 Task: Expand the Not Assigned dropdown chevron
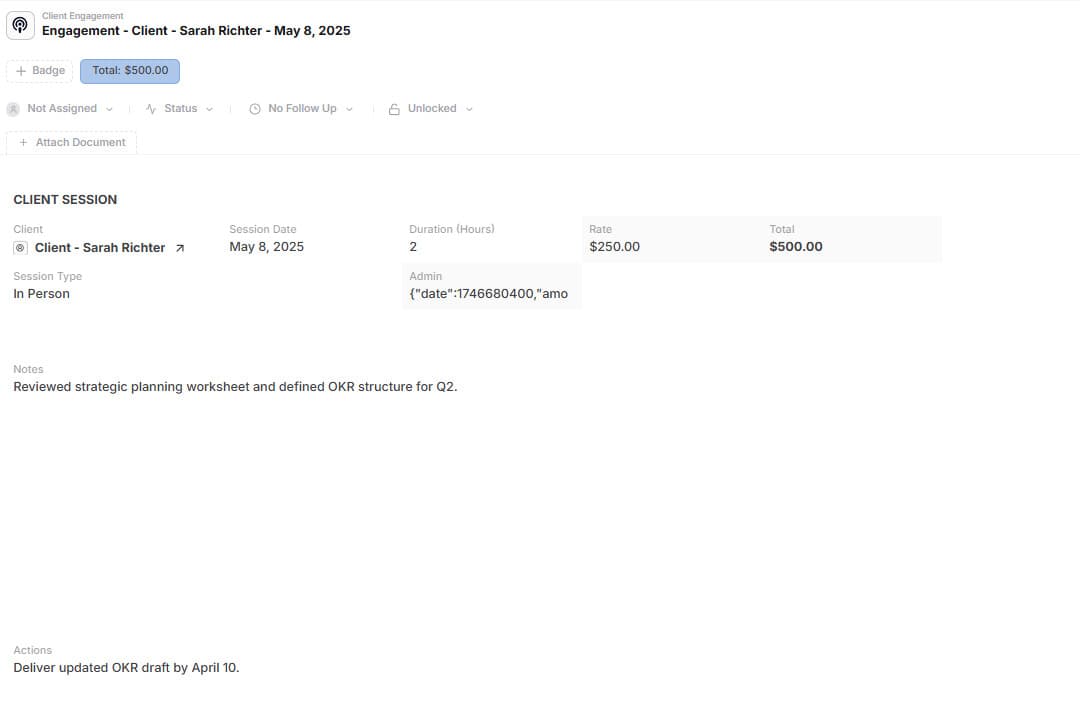tap(110, 109)
